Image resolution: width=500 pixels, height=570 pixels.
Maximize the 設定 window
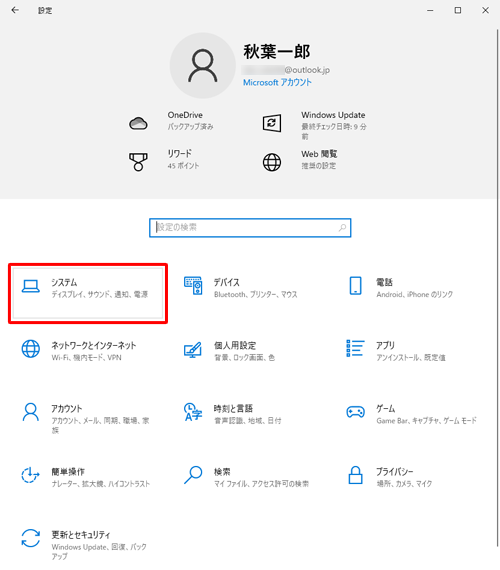(x=458, y=10)
